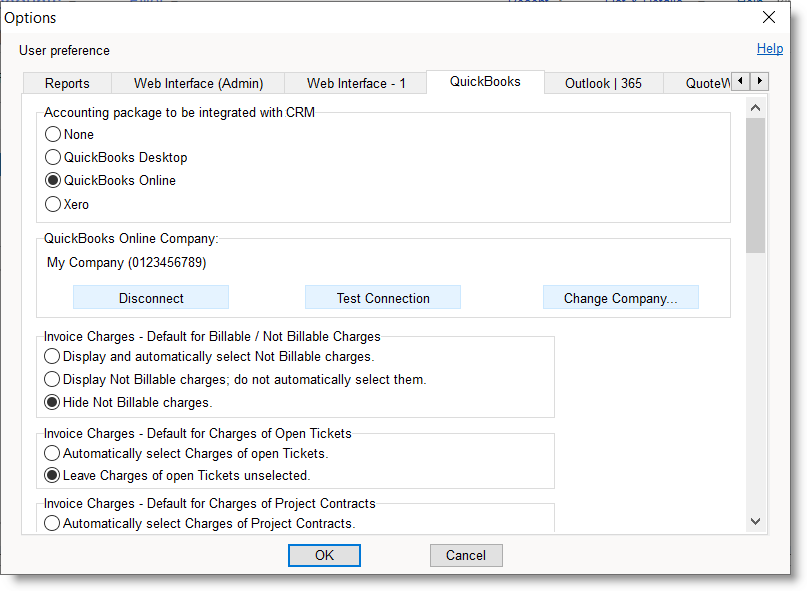Close the Options dialog window
This screenshot has height=591, width=807.
pyautogui.click(x=769, y=17)
